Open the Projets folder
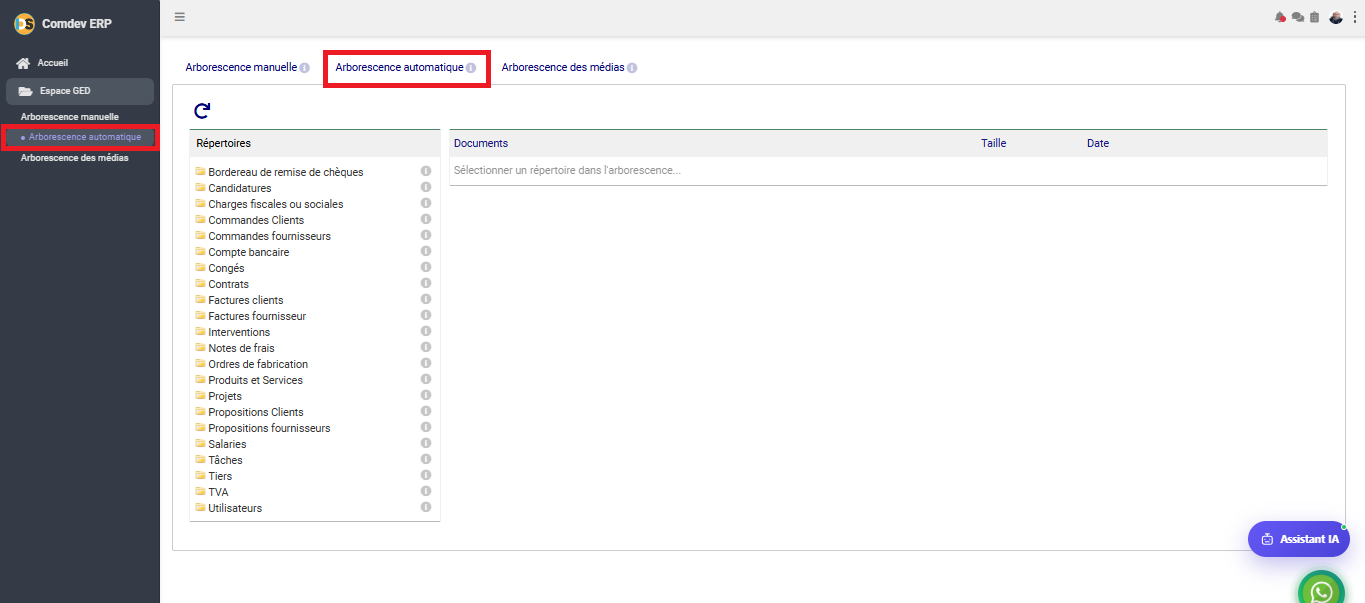This screenshot has height=603, width=1365. coord(225,396)
